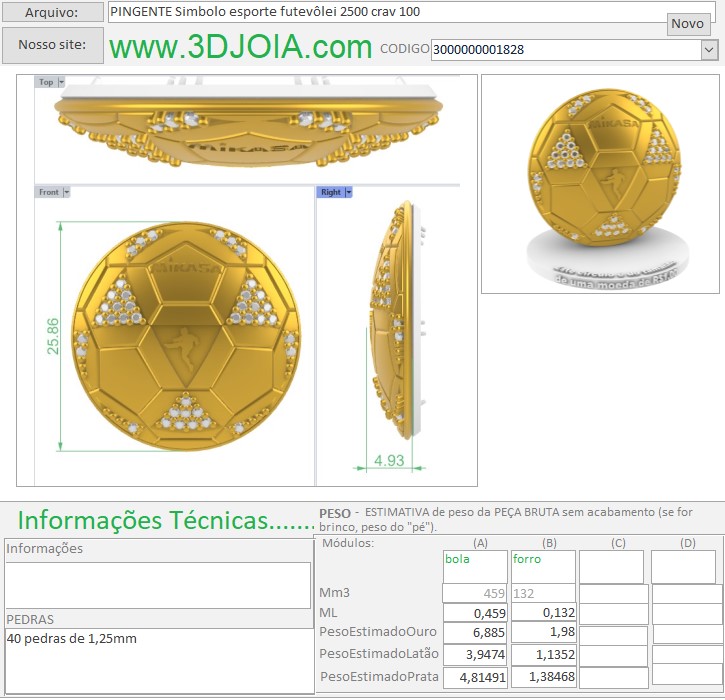The width and height of the screenshot is (725, 700).
Task: Select module A 'bola' name field
Action: 475,566
